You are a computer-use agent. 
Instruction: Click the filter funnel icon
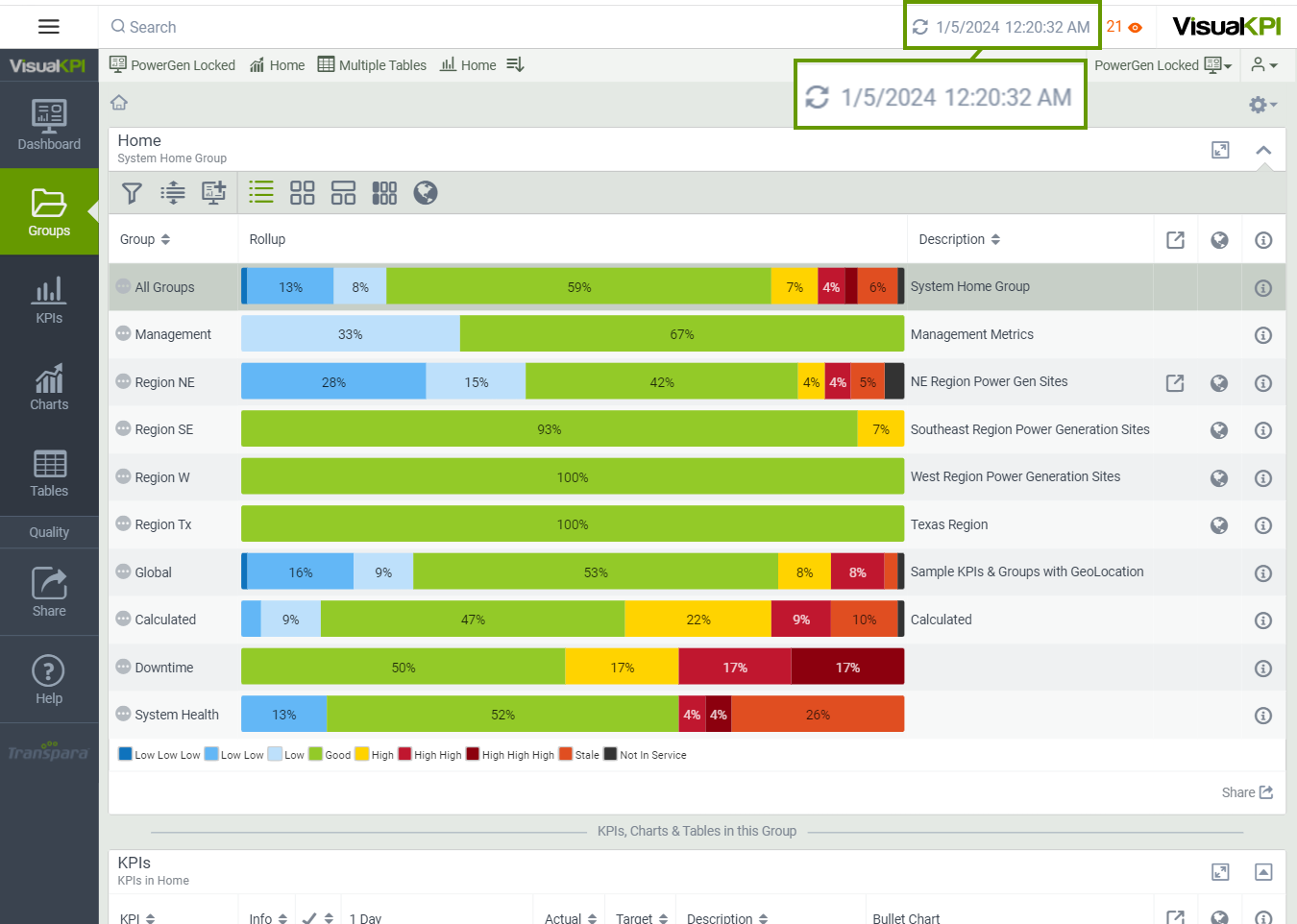[133, 193]
